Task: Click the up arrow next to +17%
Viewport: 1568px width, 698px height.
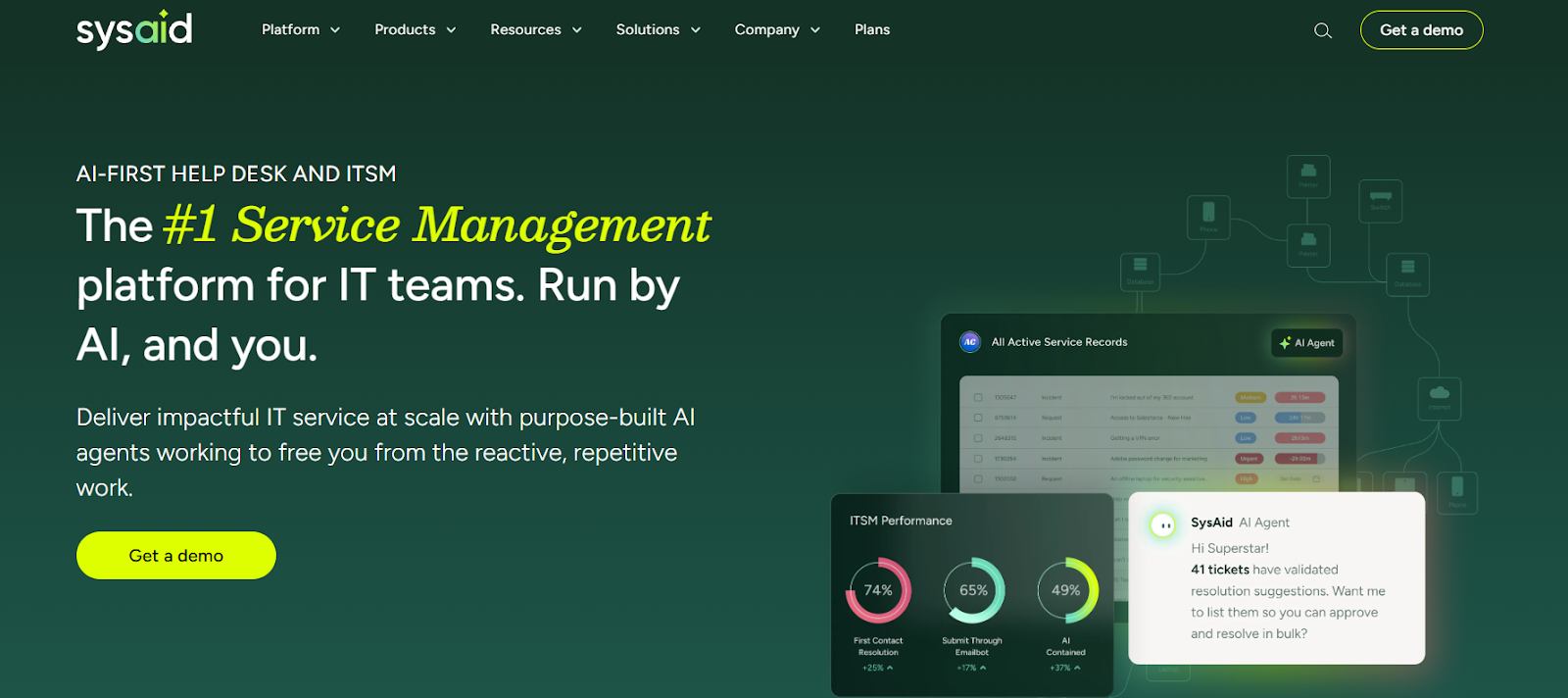Action: coord(983,668)
